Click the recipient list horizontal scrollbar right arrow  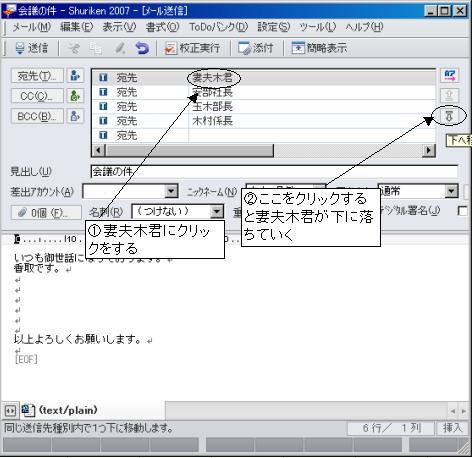(429, 150)
